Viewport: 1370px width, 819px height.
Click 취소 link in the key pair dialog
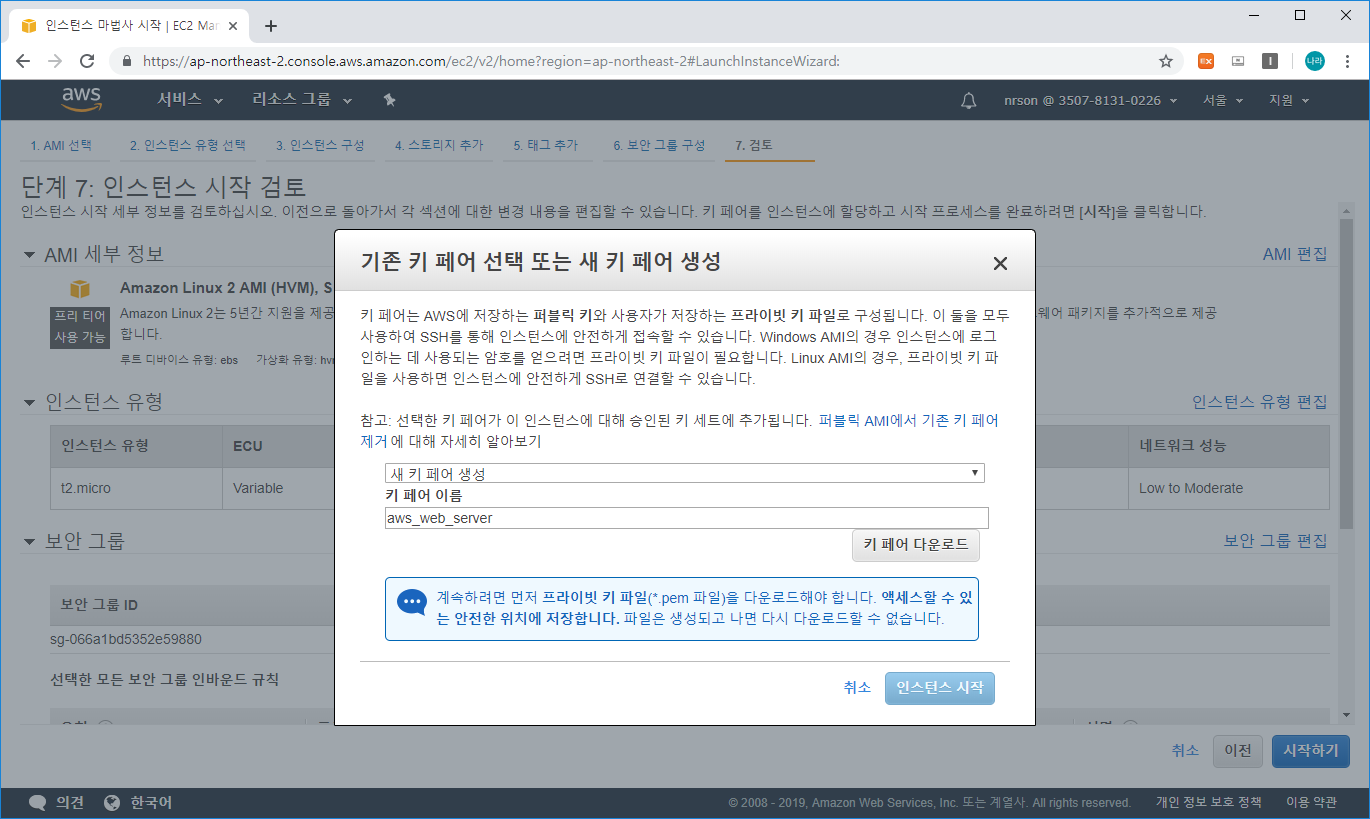tap(857, 688)
